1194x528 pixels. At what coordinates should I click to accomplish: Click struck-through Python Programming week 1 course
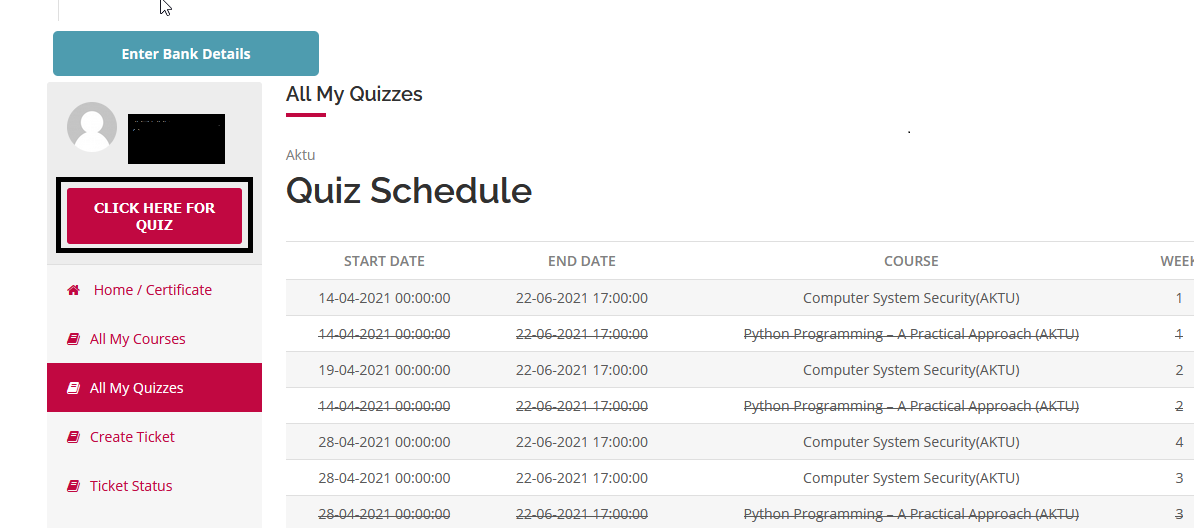pyautogui.click(x=911, y=334)
